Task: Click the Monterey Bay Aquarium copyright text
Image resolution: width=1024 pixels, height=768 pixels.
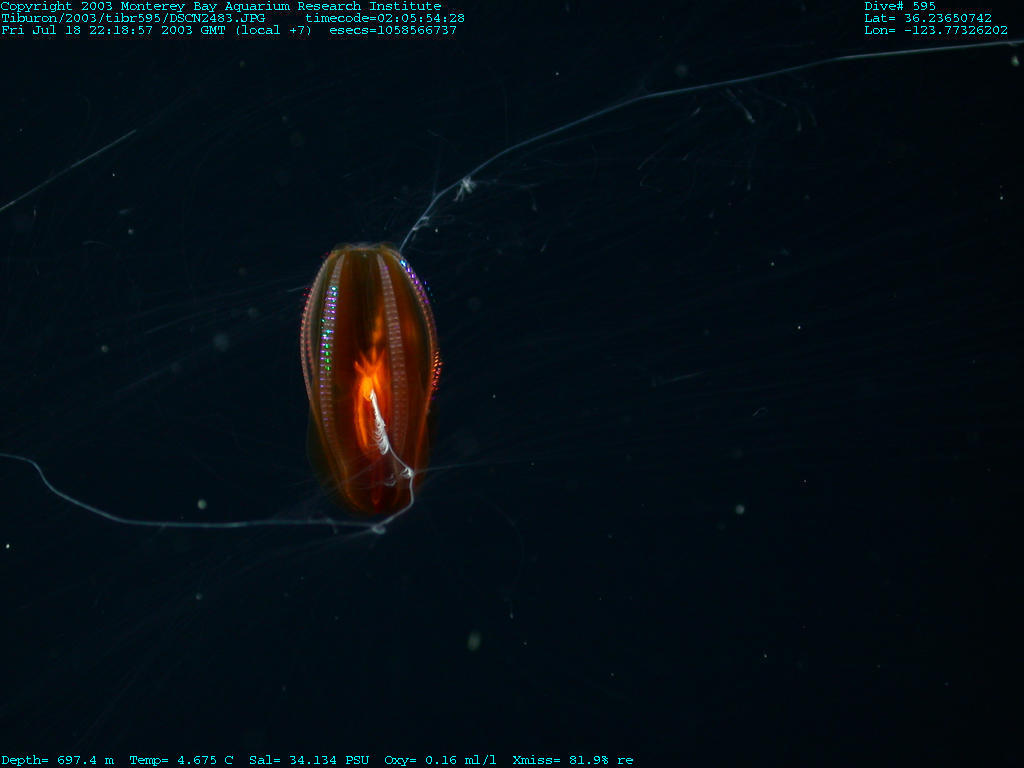Action: [220, 6]
